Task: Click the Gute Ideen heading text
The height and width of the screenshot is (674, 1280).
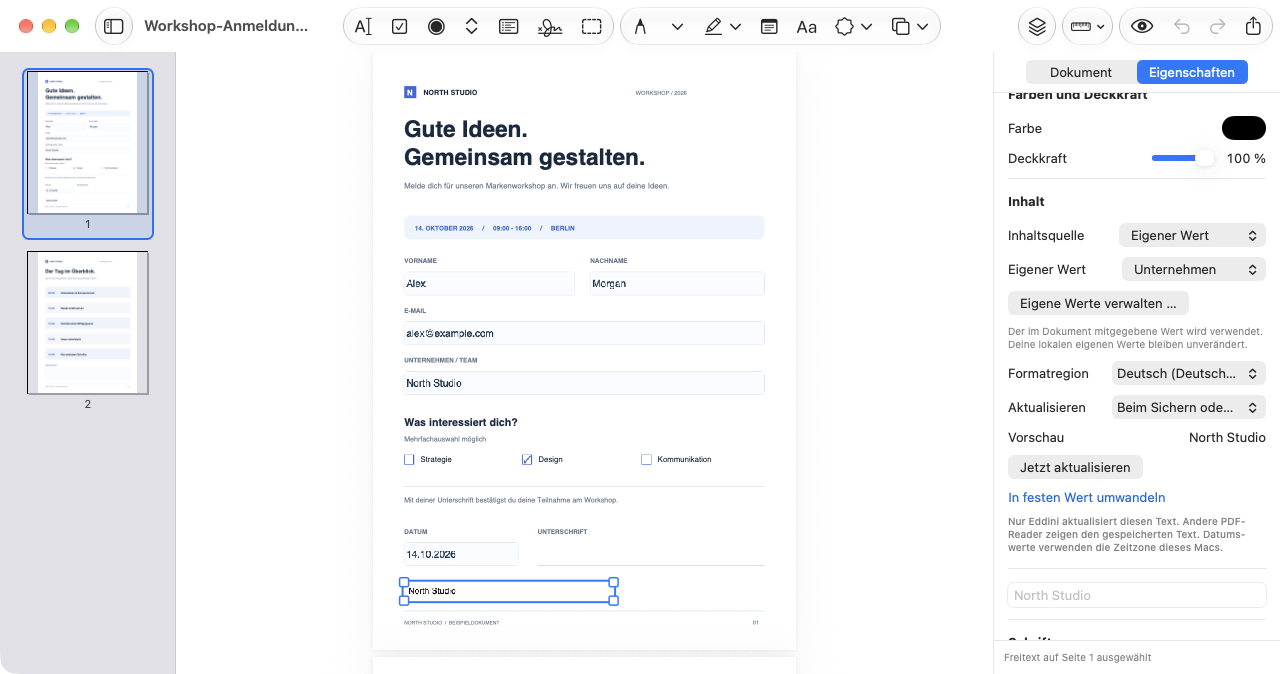Action: (x=466, y=129)
